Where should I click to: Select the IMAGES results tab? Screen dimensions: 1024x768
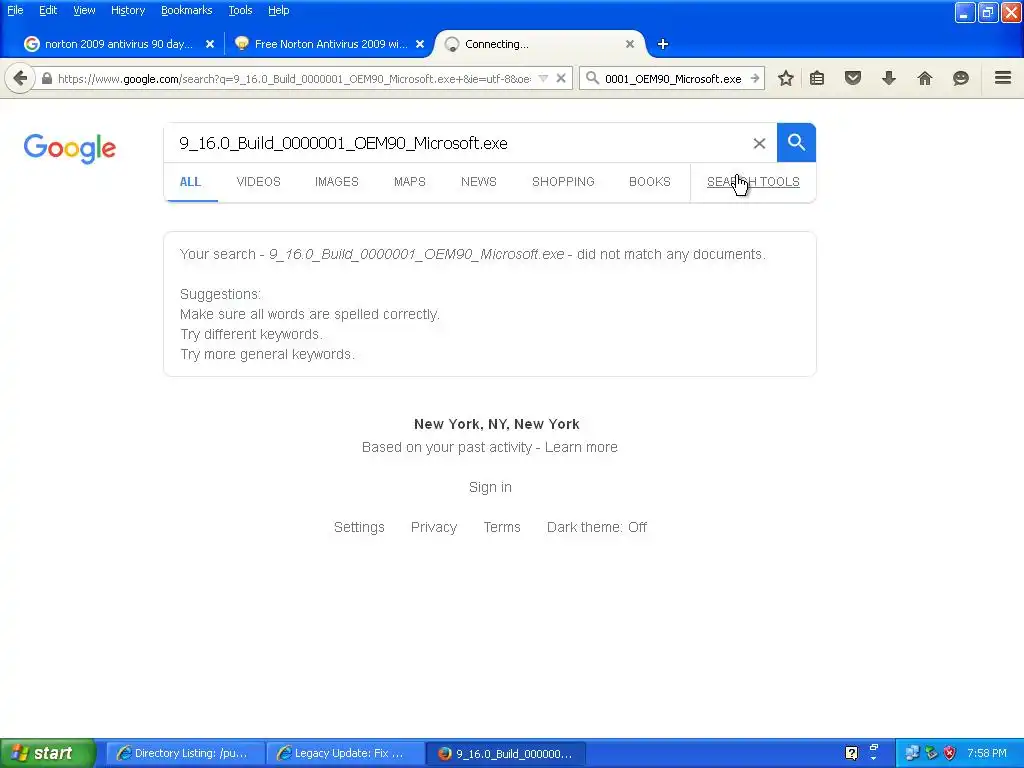tap(337, 182)
